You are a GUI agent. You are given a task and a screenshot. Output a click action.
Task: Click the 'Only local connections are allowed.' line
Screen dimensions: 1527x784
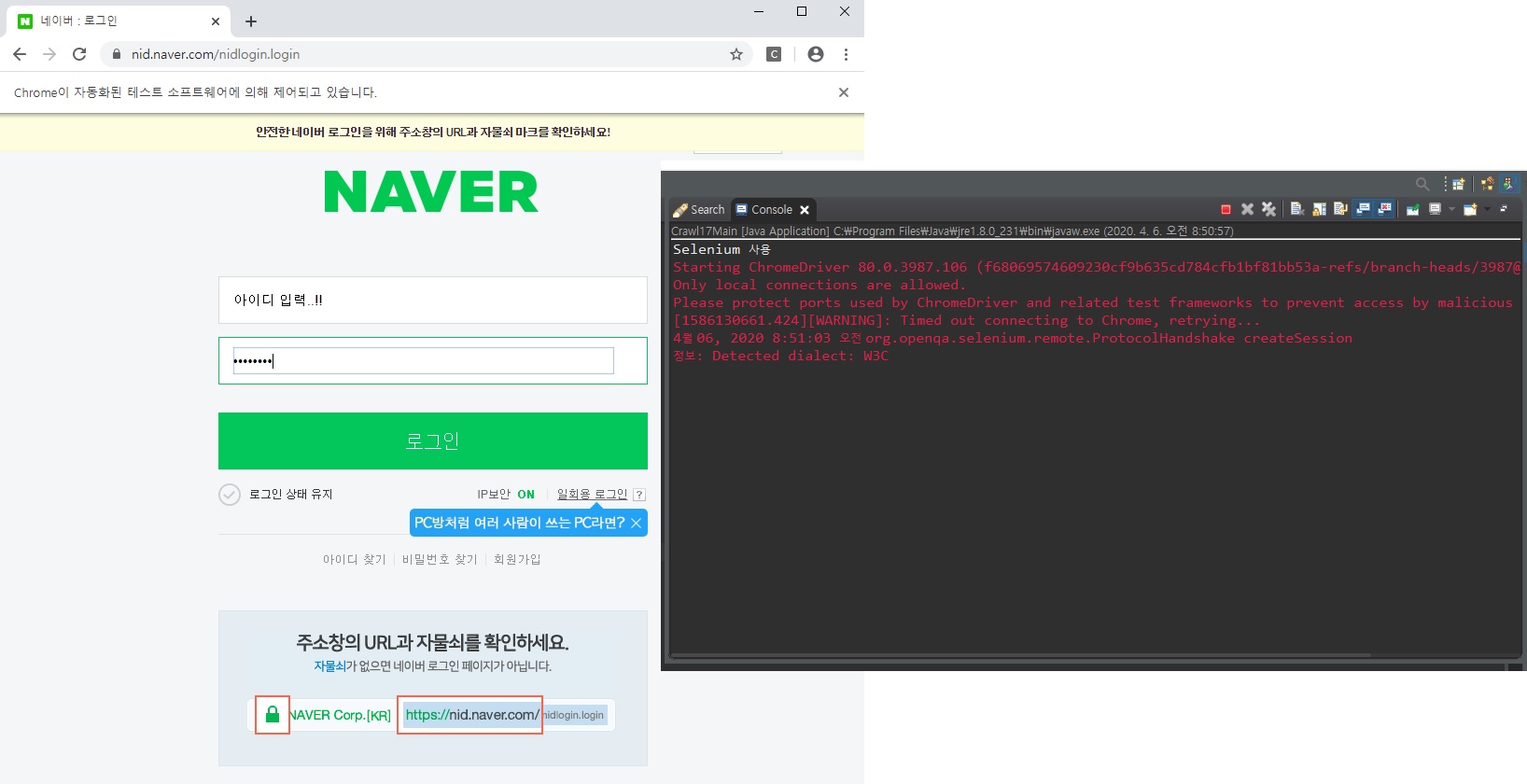(x=820, y=285)
